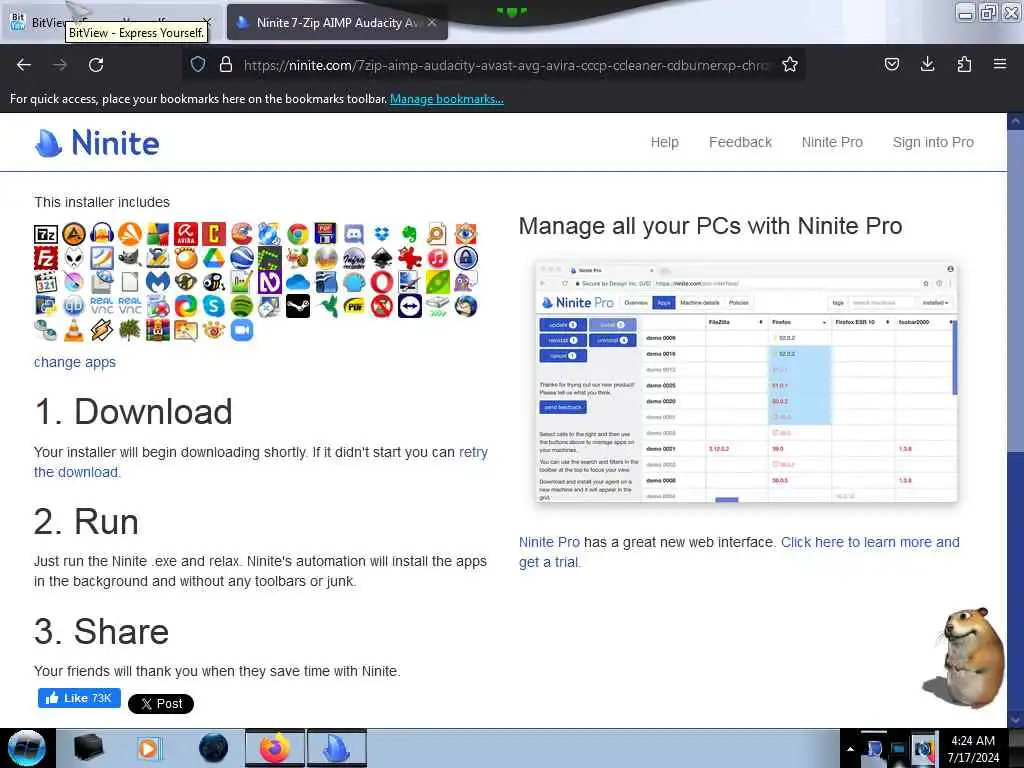This screenshot has height=768, width=1024.
Task: Click the GIMP icon
Action: 130,258
